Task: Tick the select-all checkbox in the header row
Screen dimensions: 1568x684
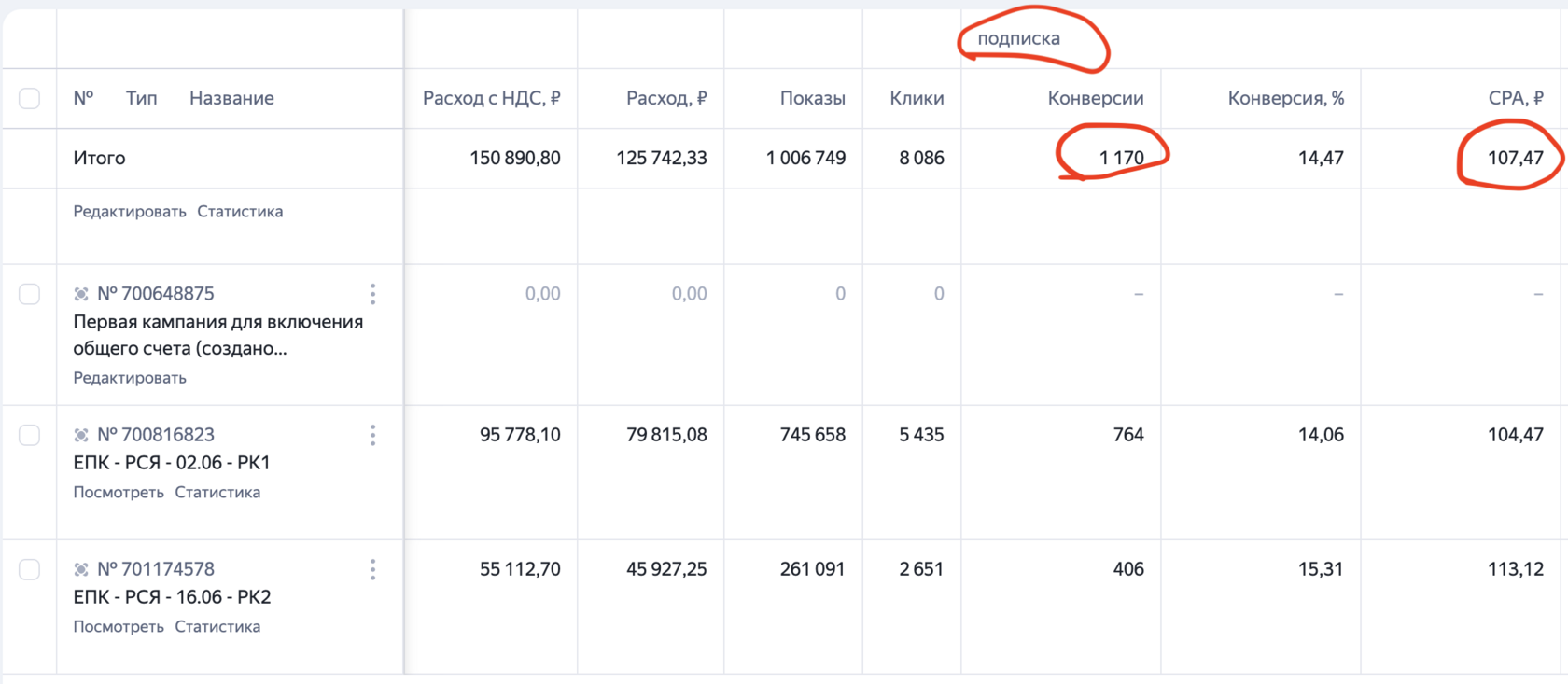Action: tap(30, 98)
